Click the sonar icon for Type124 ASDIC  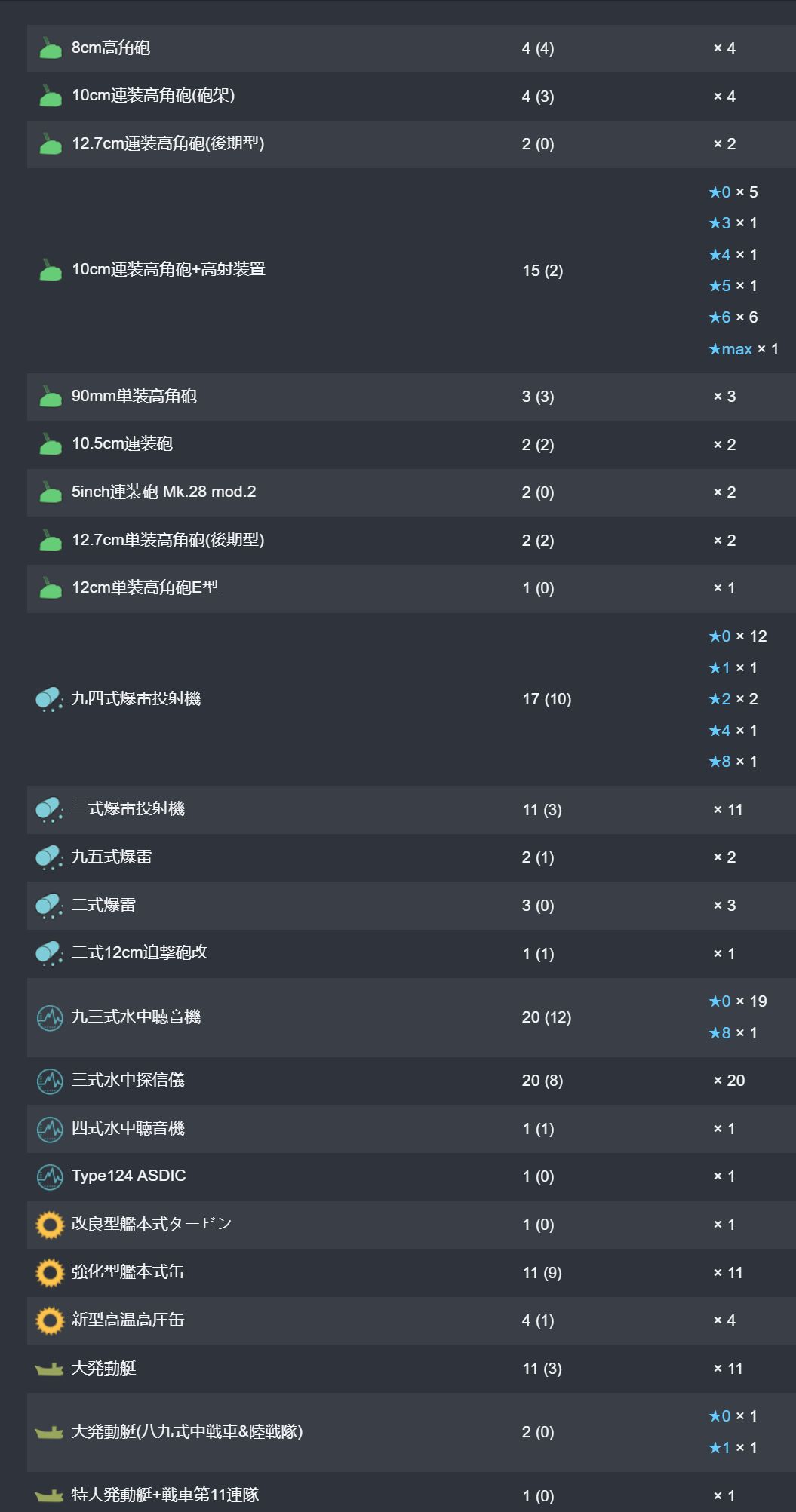pyautogui.click(x=50, y=1176)
